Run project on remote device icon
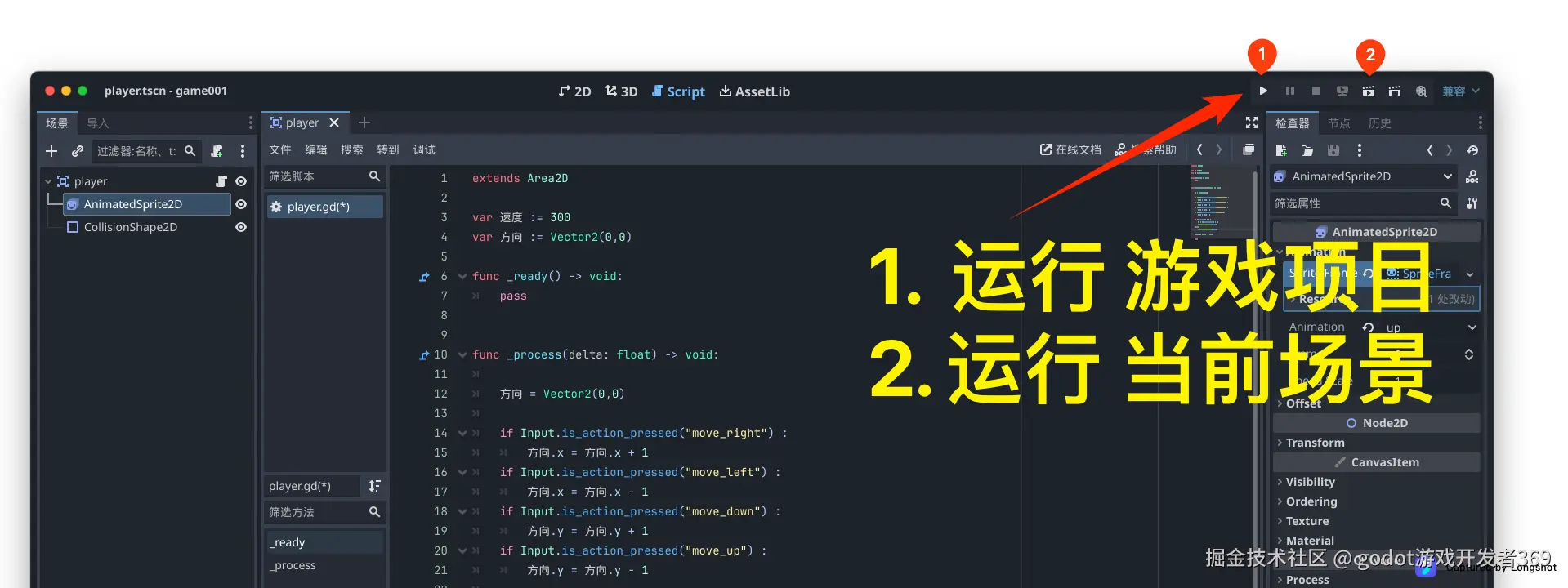The width and height of the screenshot is (1568, 588). click(x=1342, y=91)
